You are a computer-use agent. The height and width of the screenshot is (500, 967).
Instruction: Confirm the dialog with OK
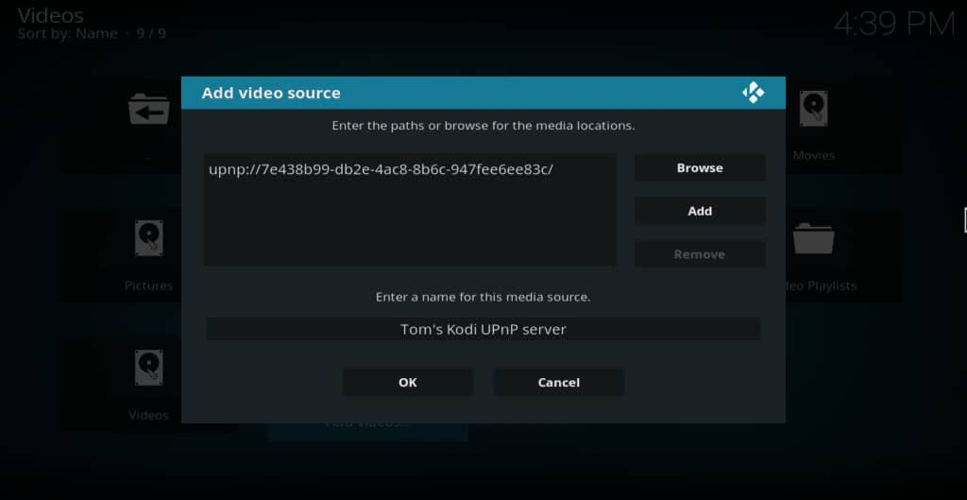click(x=407, y=382)
